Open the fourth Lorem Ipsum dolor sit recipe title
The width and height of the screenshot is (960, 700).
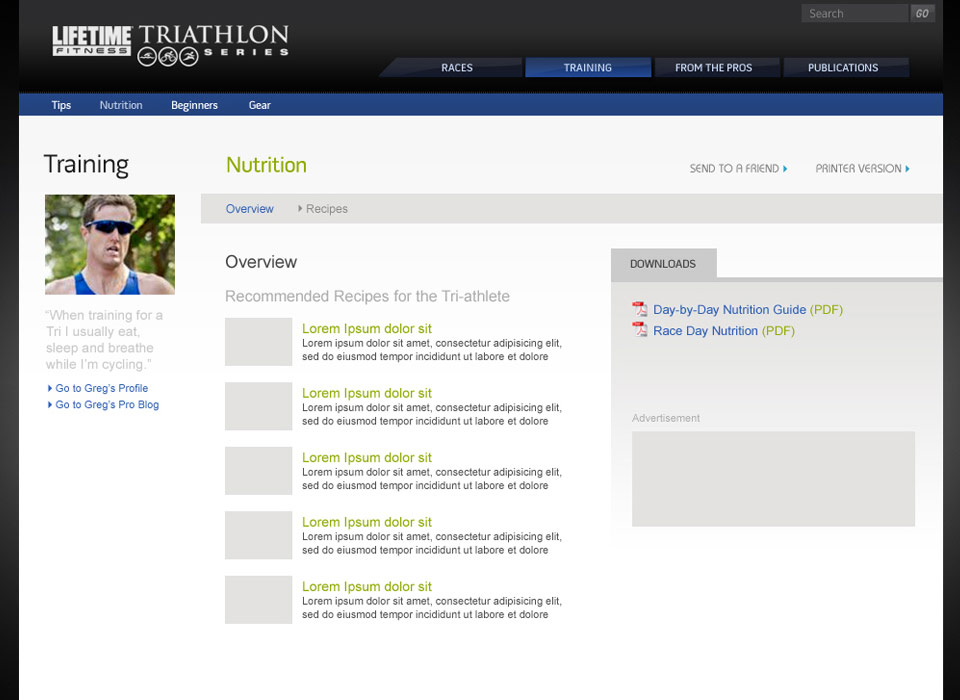point(367,522)
